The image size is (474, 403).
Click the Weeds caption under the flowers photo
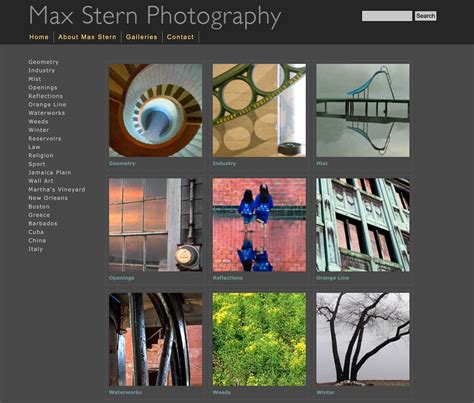[x=222, y=392]
